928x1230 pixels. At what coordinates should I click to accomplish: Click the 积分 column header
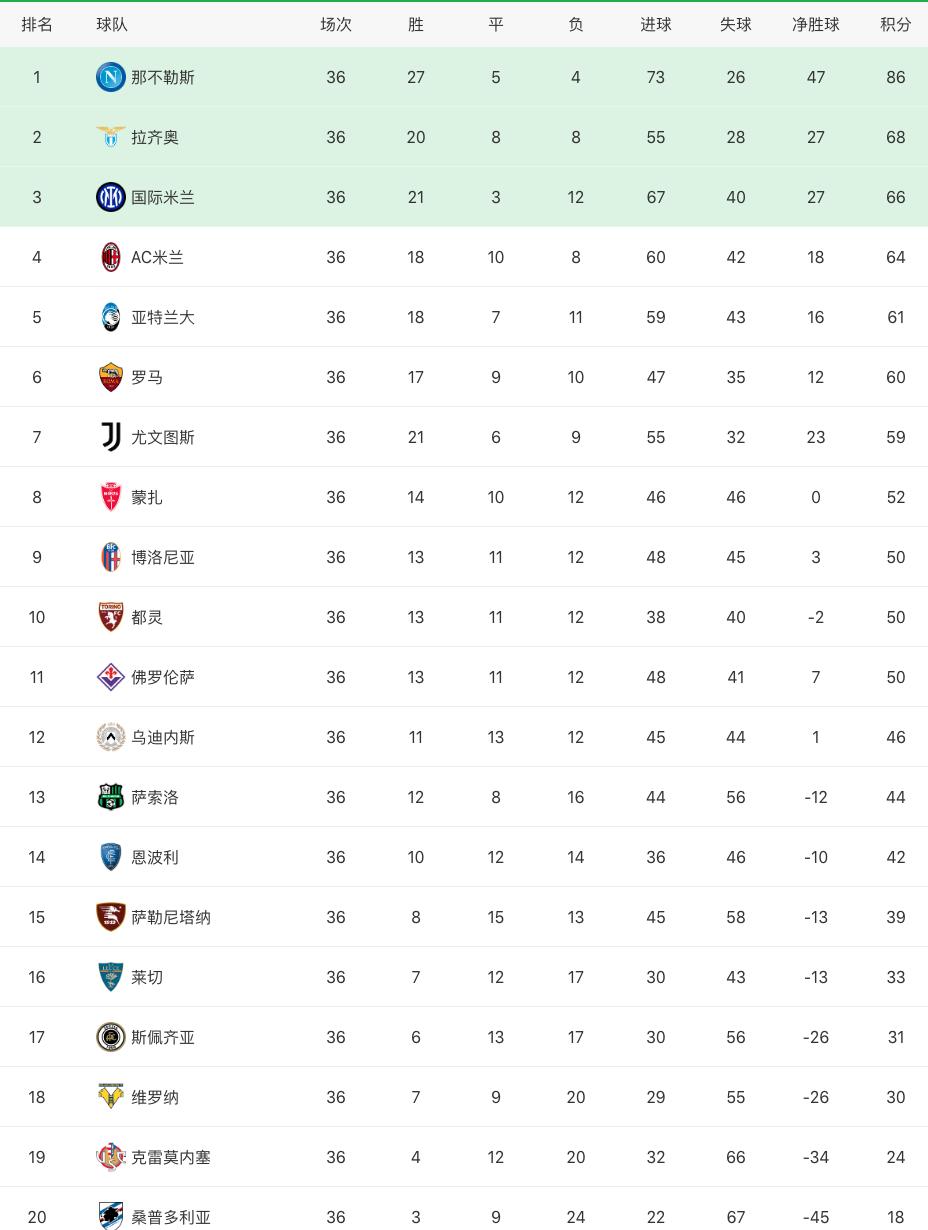coord(895,24)
